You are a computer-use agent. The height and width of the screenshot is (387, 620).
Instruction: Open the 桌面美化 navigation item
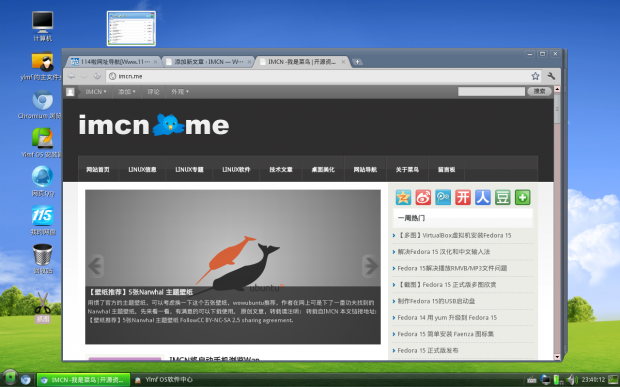coord(323,170)
